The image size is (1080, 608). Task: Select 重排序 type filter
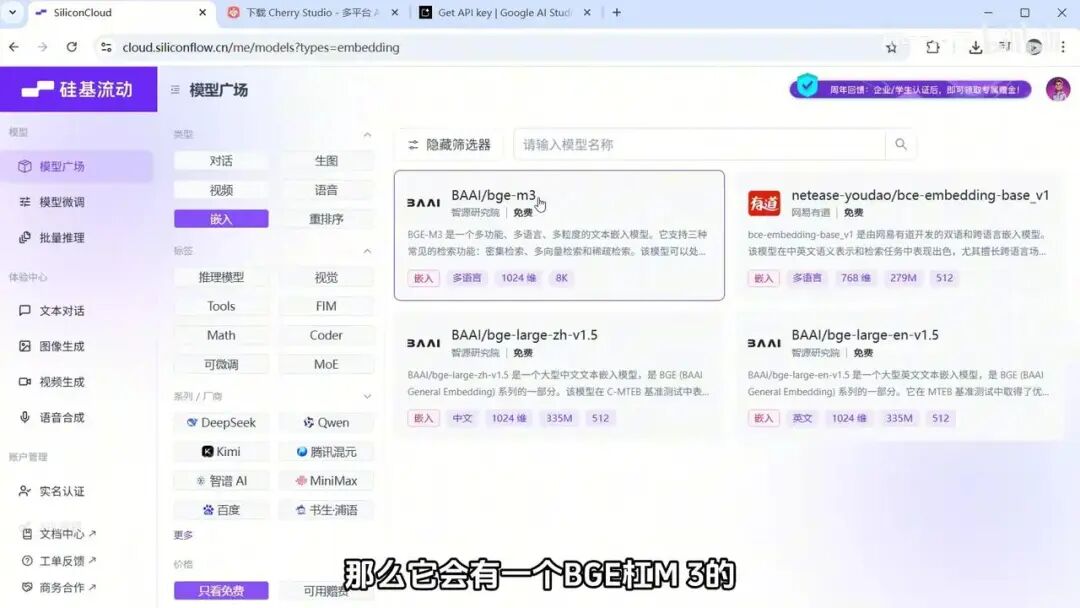[x=326, y=219]
